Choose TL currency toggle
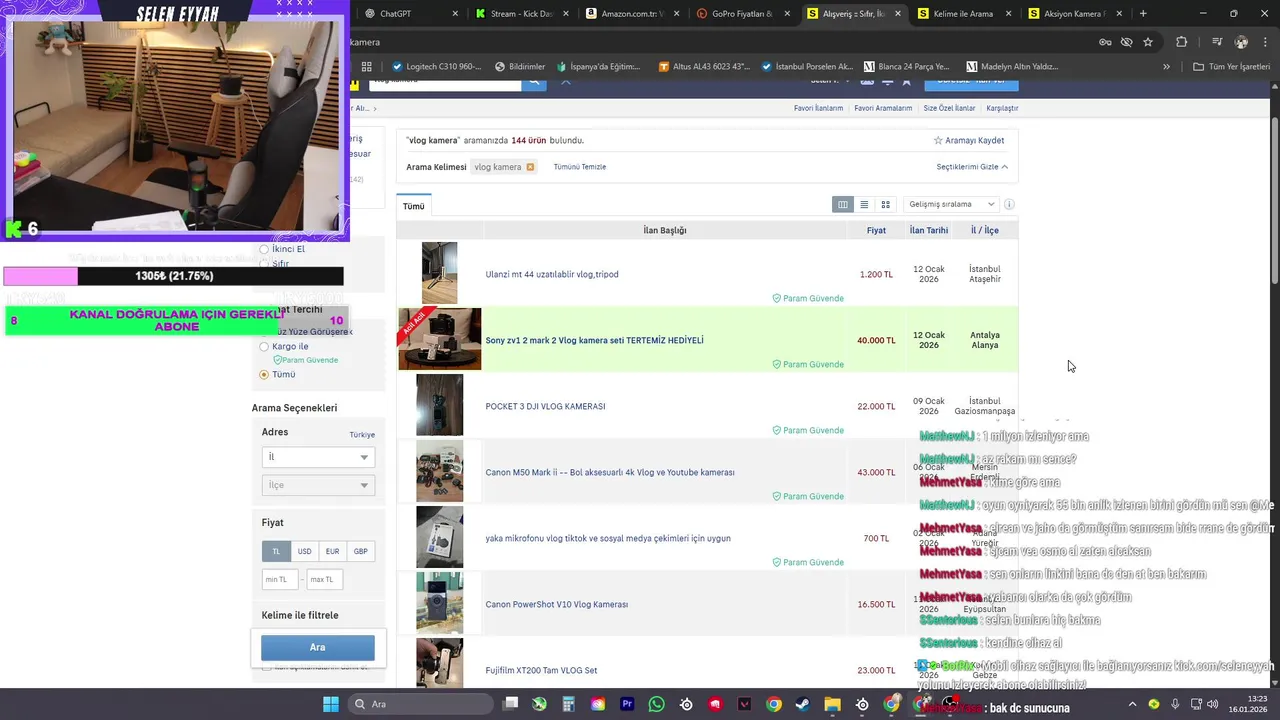The width and height of the screenshot is (1280, 720). coord(276,551)
